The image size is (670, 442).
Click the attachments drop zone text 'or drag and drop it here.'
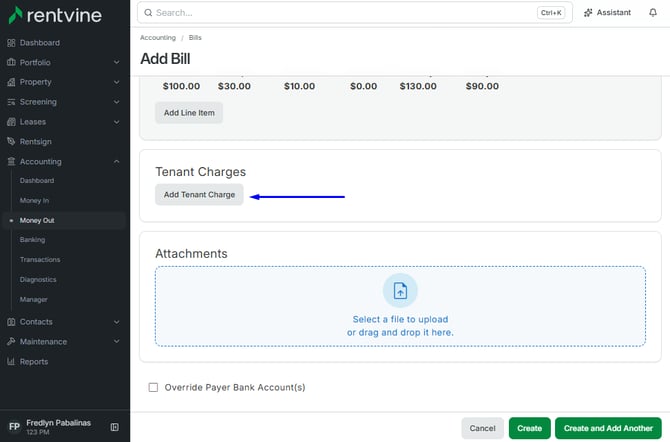(x=400, y=333)
